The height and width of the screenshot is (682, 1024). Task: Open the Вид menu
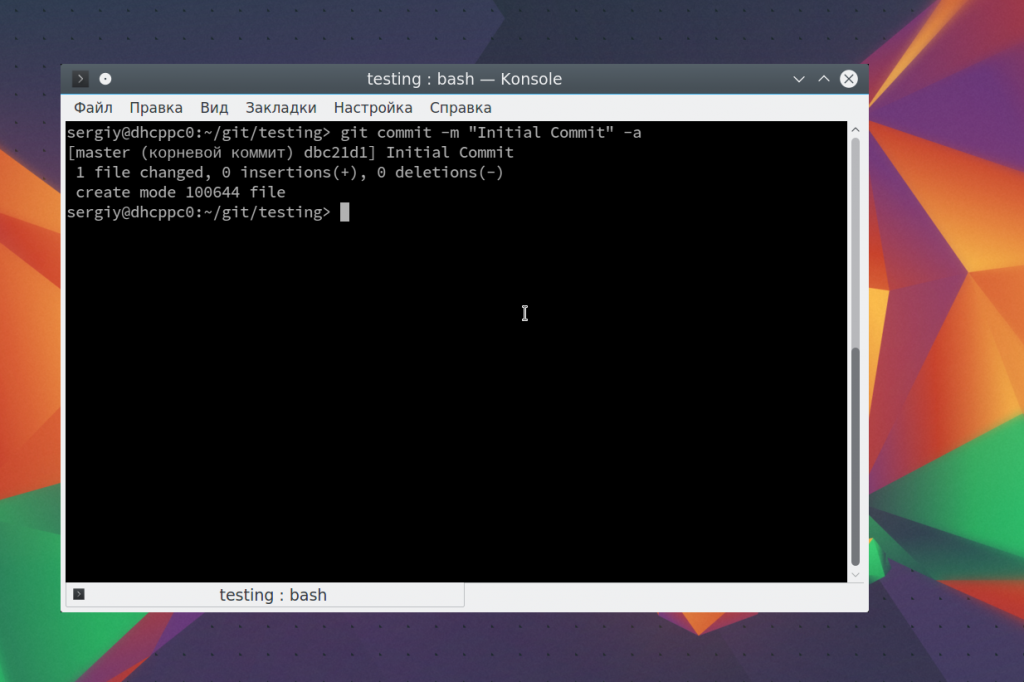214,108
